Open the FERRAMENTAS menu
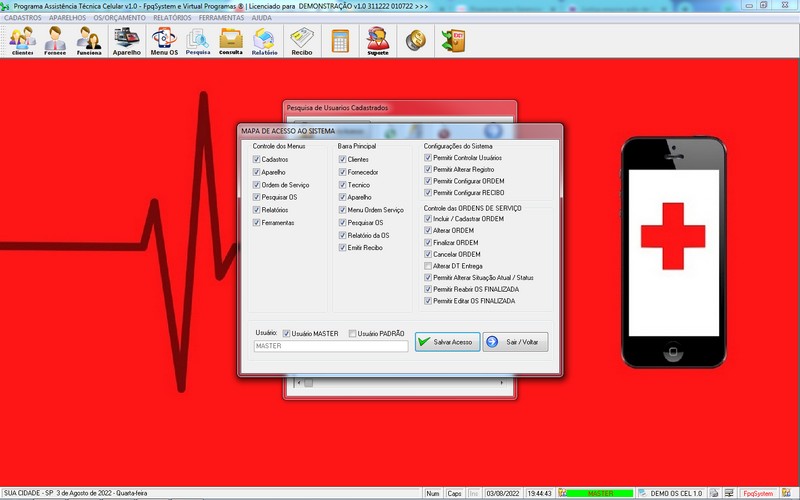The image size is (800, 500). click(x=221, y=18)
